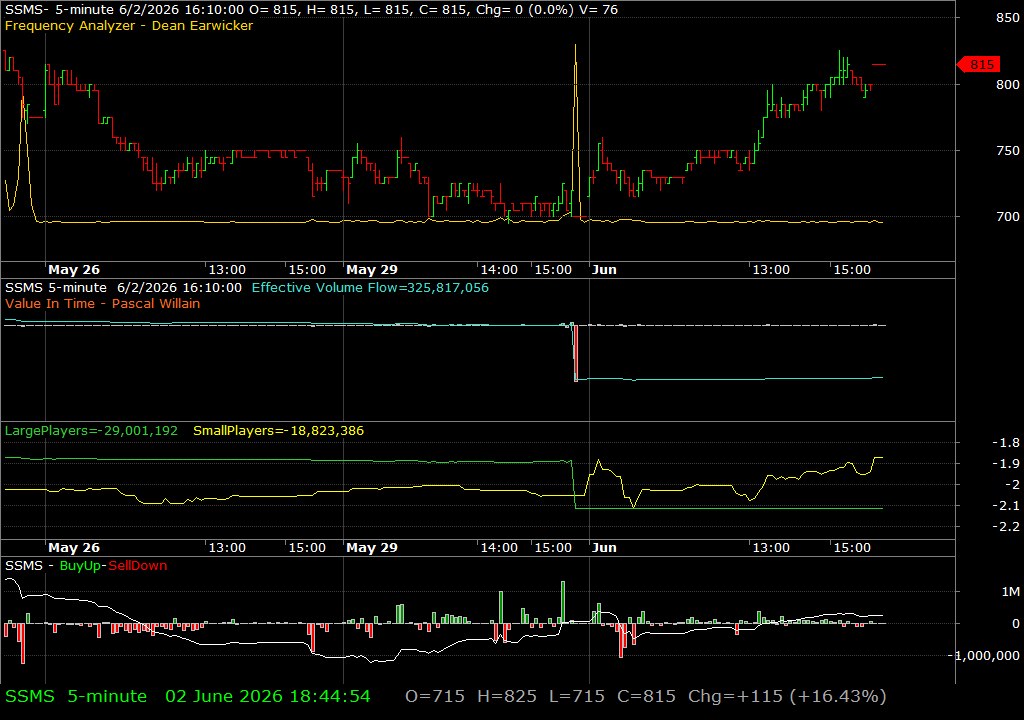Click the 'SSMS 5-minute' status bar text

76,696
